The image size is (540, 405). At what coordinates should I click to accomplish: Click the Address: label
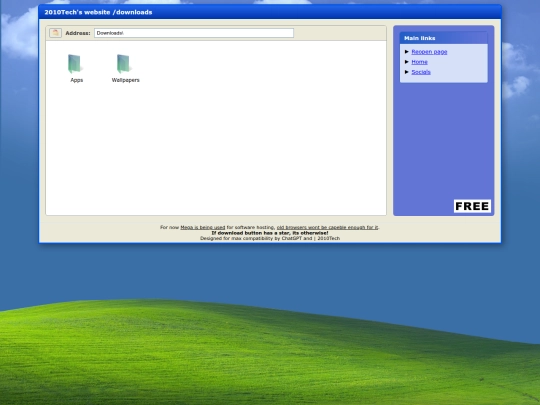[x=78, y=33]
